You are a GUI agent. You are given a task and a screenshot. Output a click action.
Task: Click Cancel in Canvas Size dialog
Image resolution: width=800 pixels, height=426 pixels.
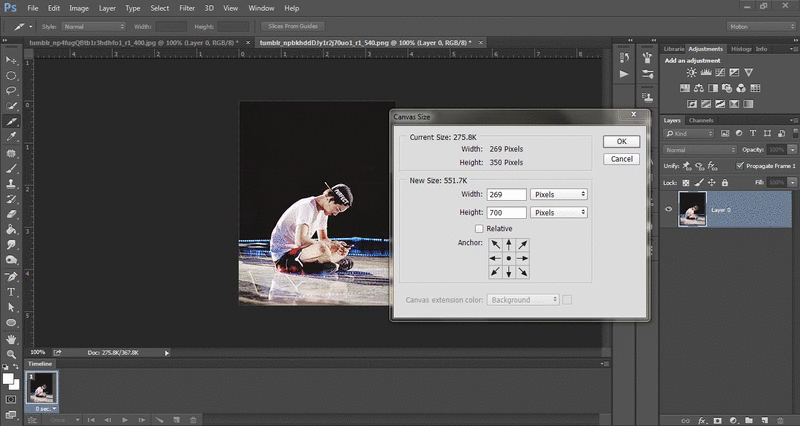(x=621, y=158)
